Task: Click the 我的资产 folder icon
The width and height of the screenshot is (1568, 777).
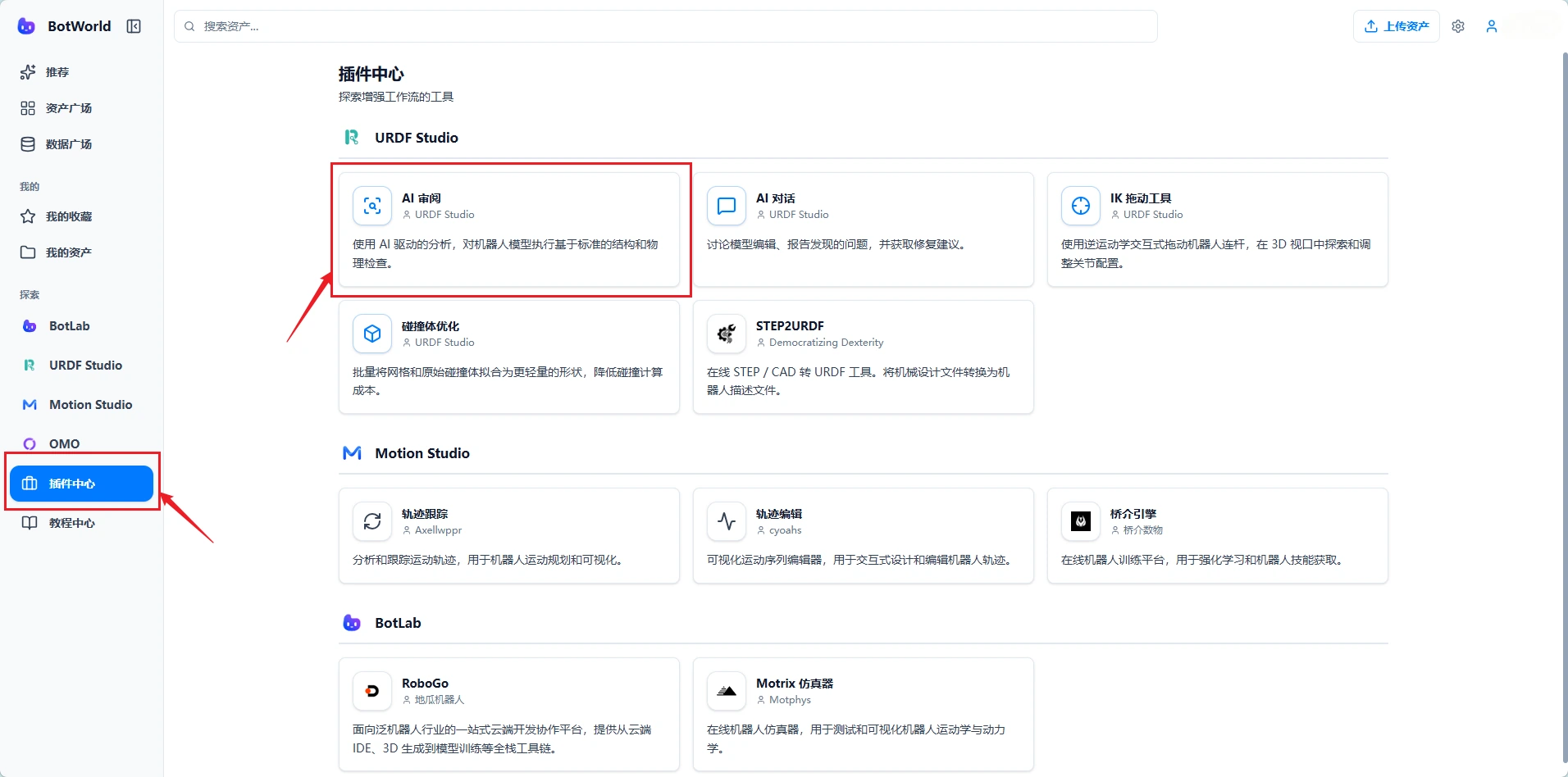Action: pos(28,252)
